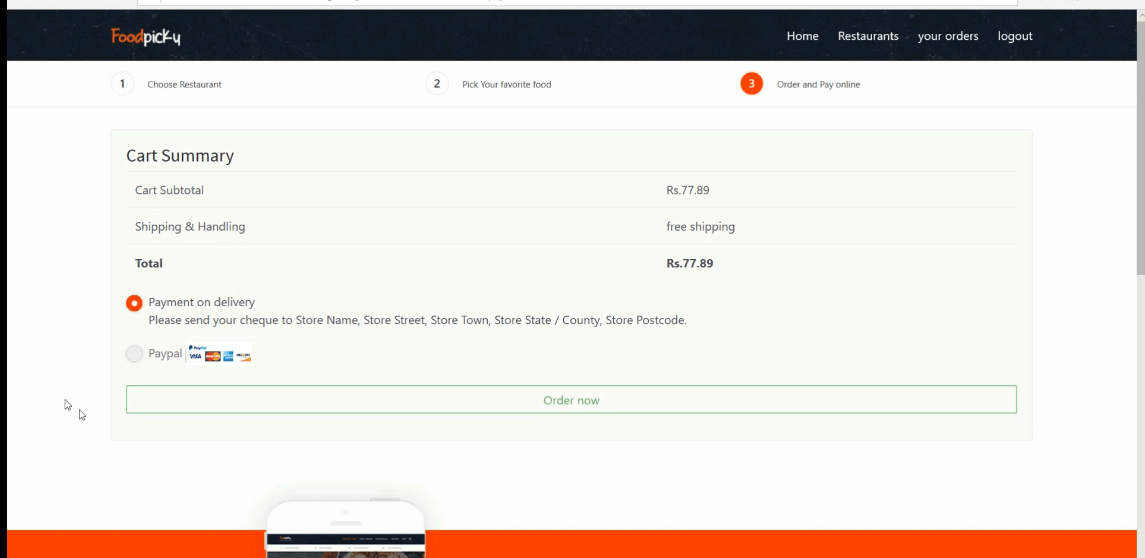Screen dimensions: 1145x558
Task: Click the step 1 circle icon
Action: click(x=122, y=84)
